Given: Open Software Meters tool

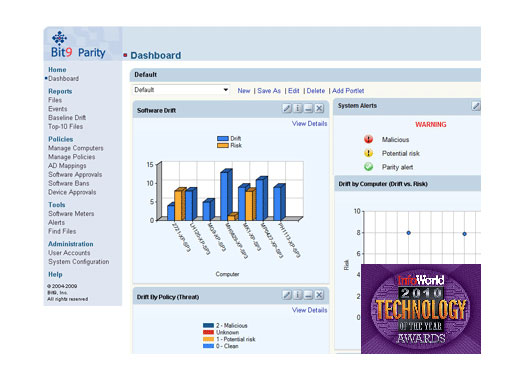Looking at the screenshot, I should [71, 214].
